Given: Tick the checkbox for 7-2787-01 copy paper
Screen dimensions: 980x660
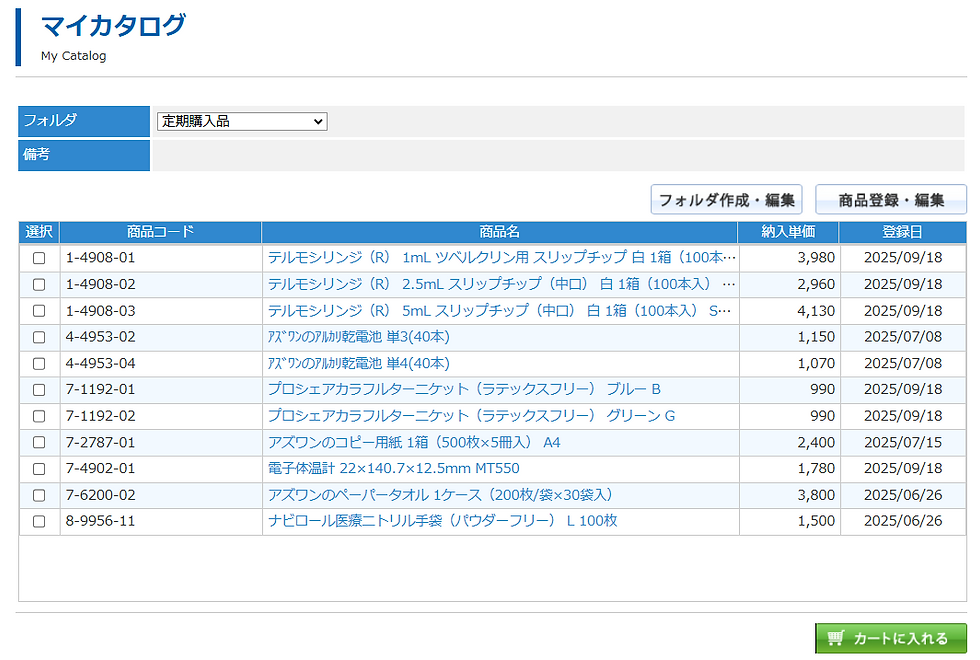Looking at the screenshot, I should (39, 442).
